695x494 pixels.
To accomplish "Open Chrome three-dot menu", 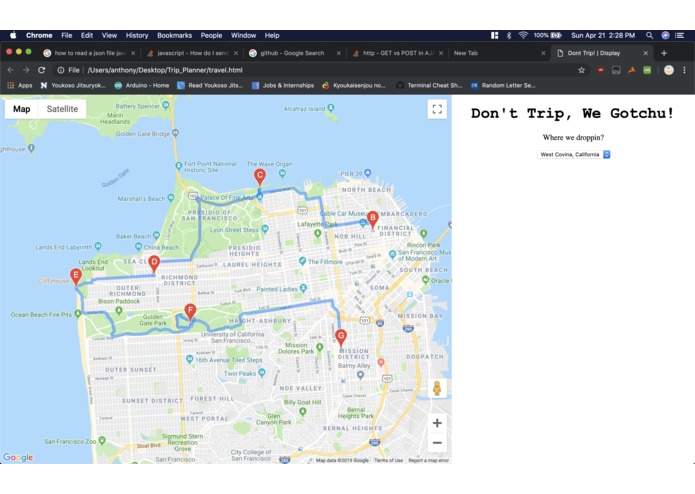I will point(684,70).
